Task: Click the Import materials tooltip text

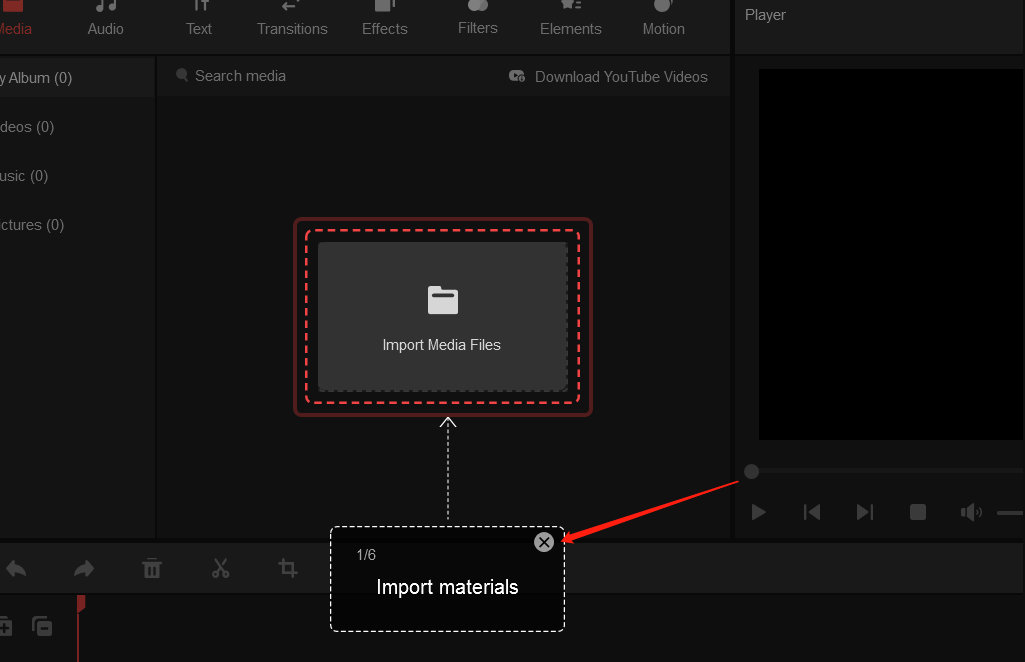Action: tap(447, 587)
